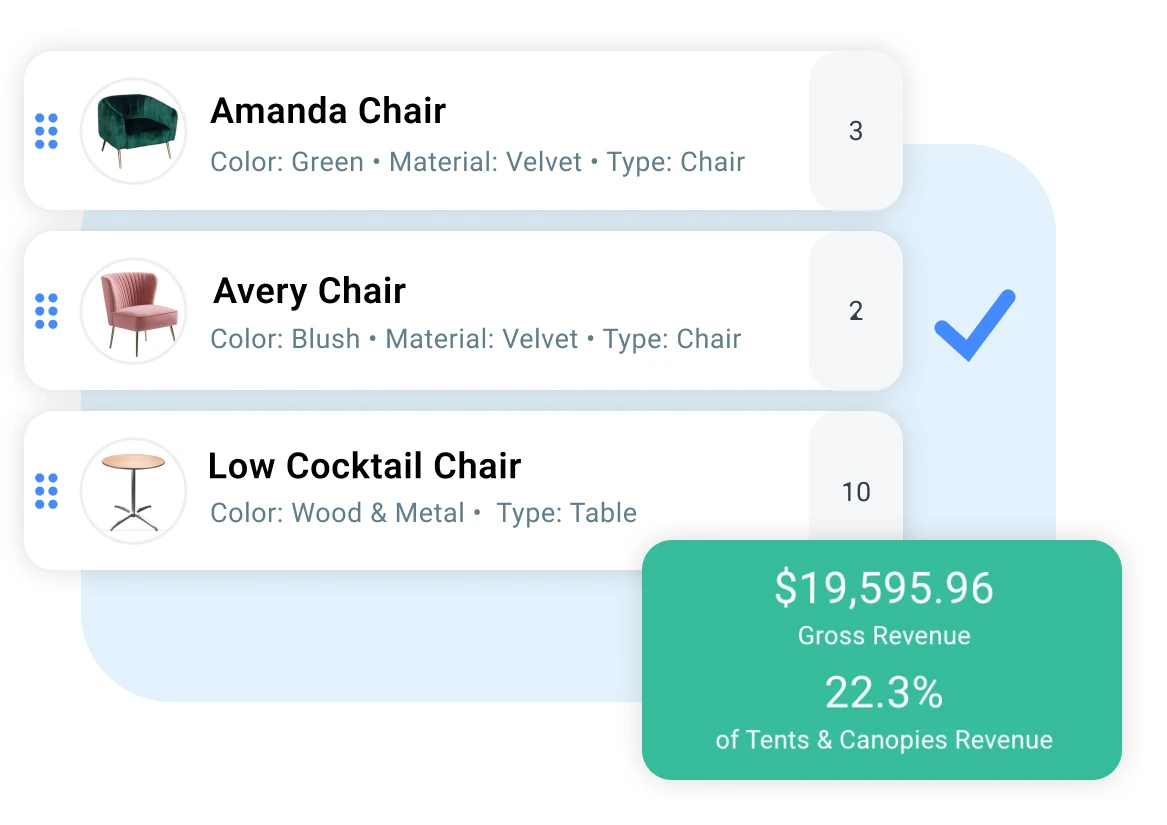
Task: Open the Low Cocktail Chair title
Action: [x=365, y=466]
